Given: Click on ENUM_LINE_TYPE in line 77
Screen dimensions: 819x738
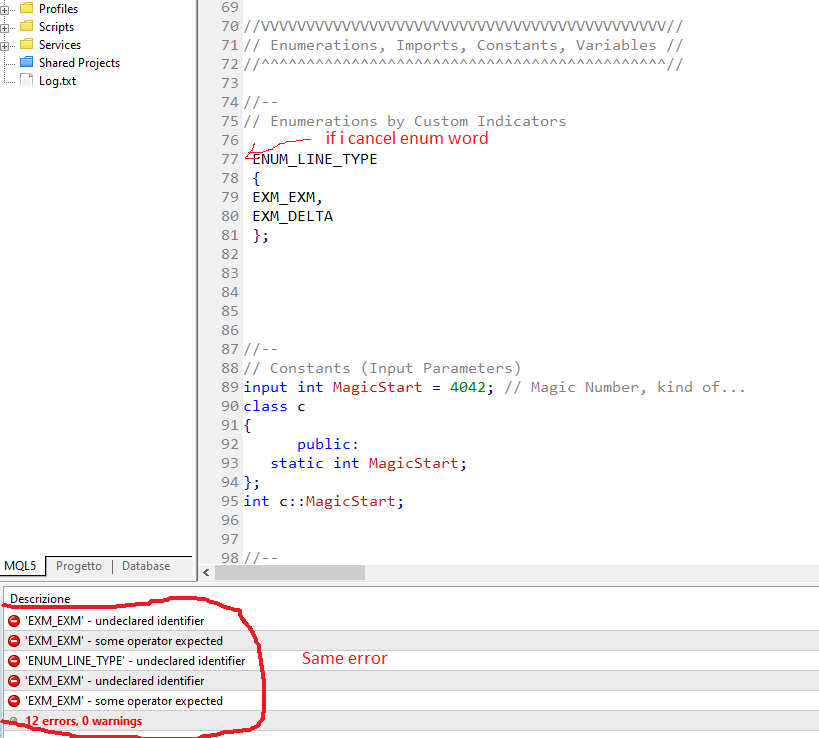Looking at the screenshot, I should pos(315,159).
